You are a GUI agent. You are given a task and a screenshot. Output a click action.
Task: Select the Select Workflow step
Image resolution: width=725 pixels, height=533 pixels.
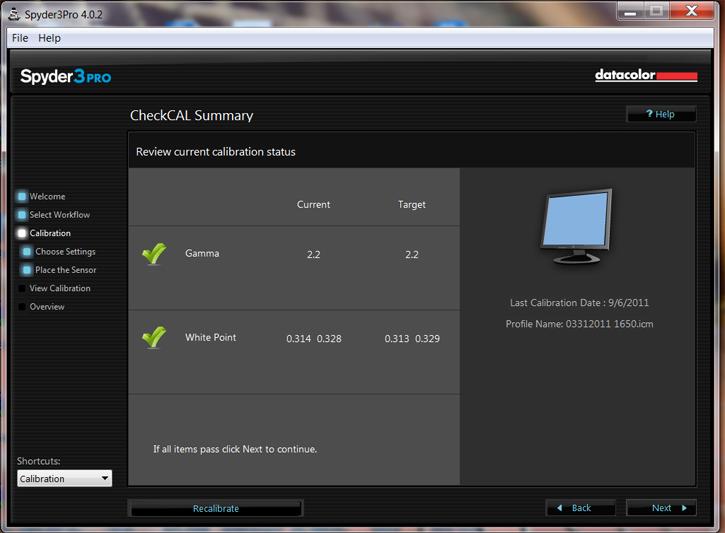(60, 215)
